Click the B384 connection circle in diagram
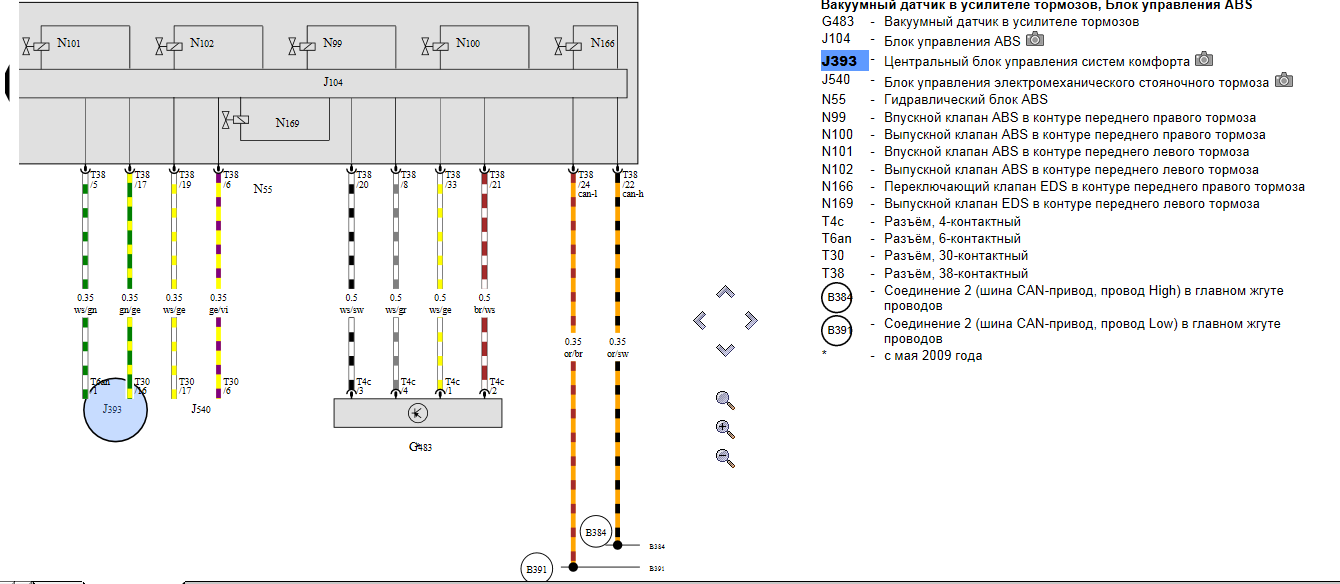Image resolution: width=1340 pixels, height=584 pixels. (595, 531)
